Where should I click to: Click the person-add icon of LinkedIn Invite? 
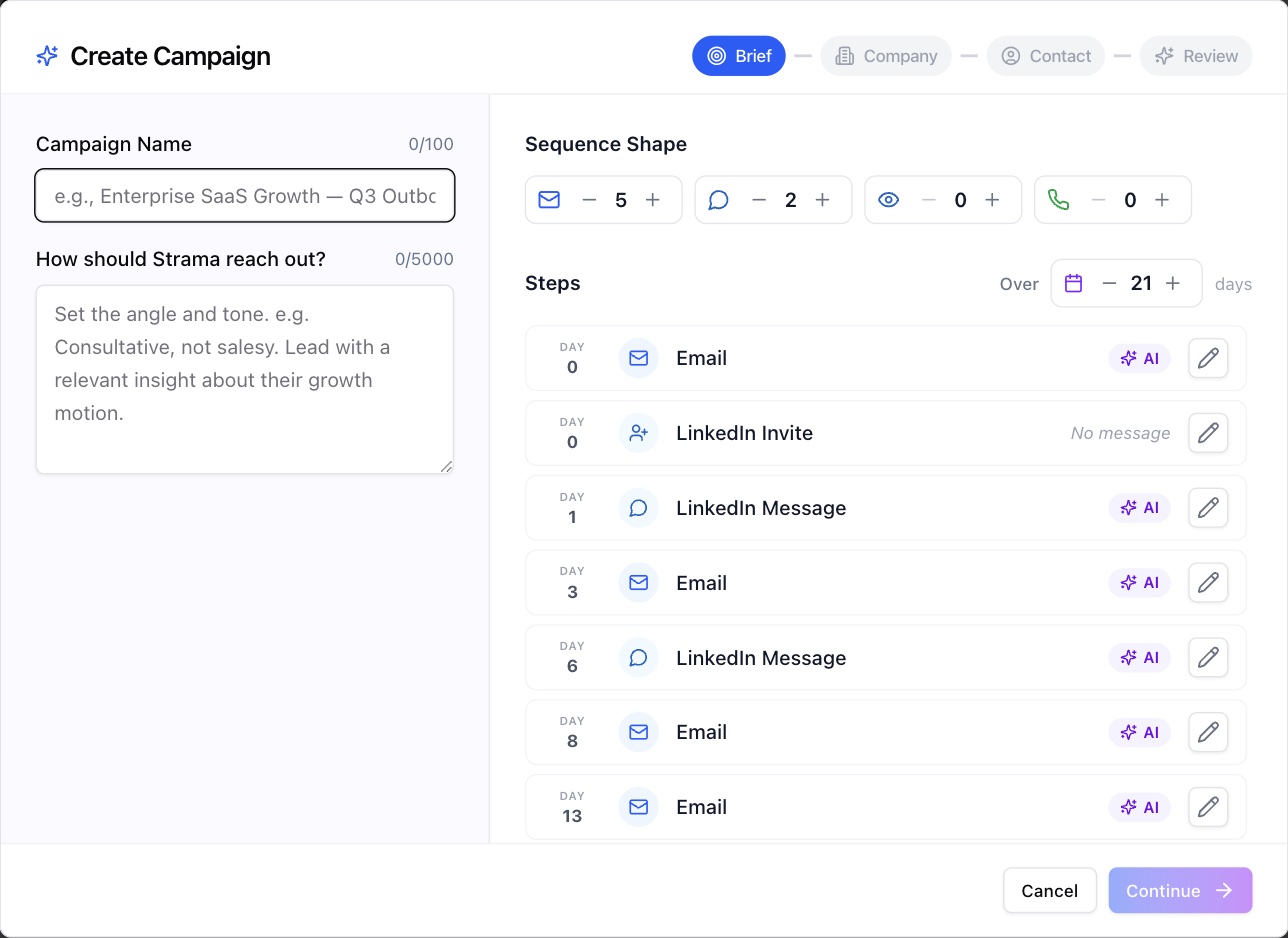coord(638,433)
